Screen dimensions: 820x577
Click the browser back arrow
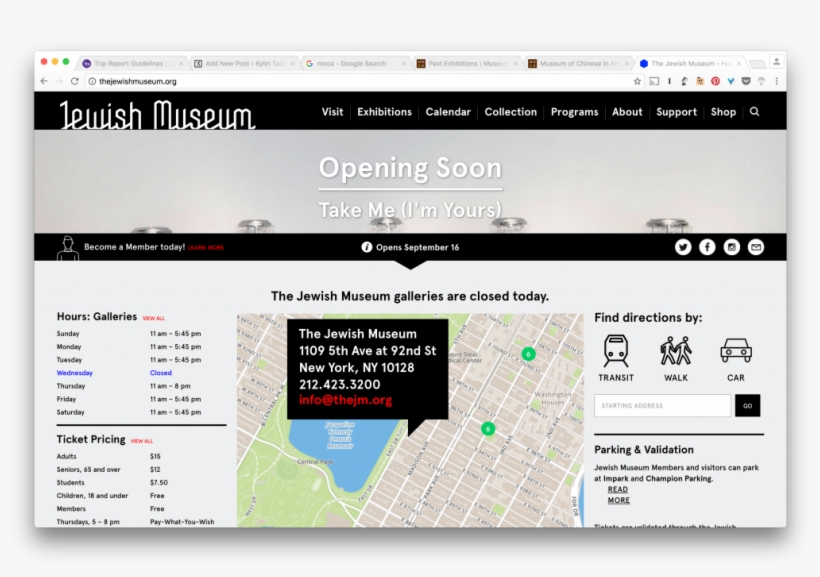coord(44,81)
